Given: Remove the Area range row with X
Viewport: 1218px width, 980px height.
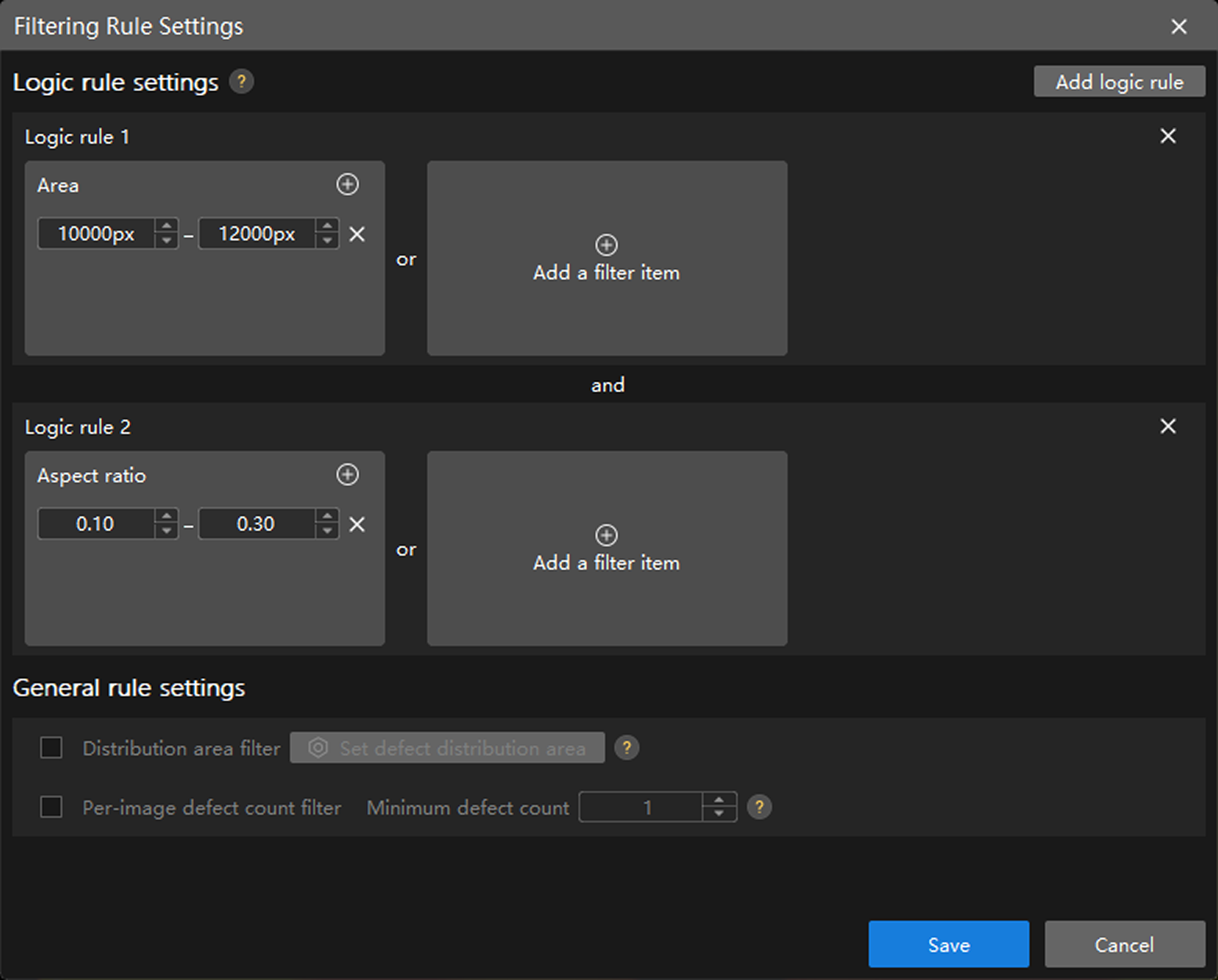Looking at the screenshot, I should (357, 234).
